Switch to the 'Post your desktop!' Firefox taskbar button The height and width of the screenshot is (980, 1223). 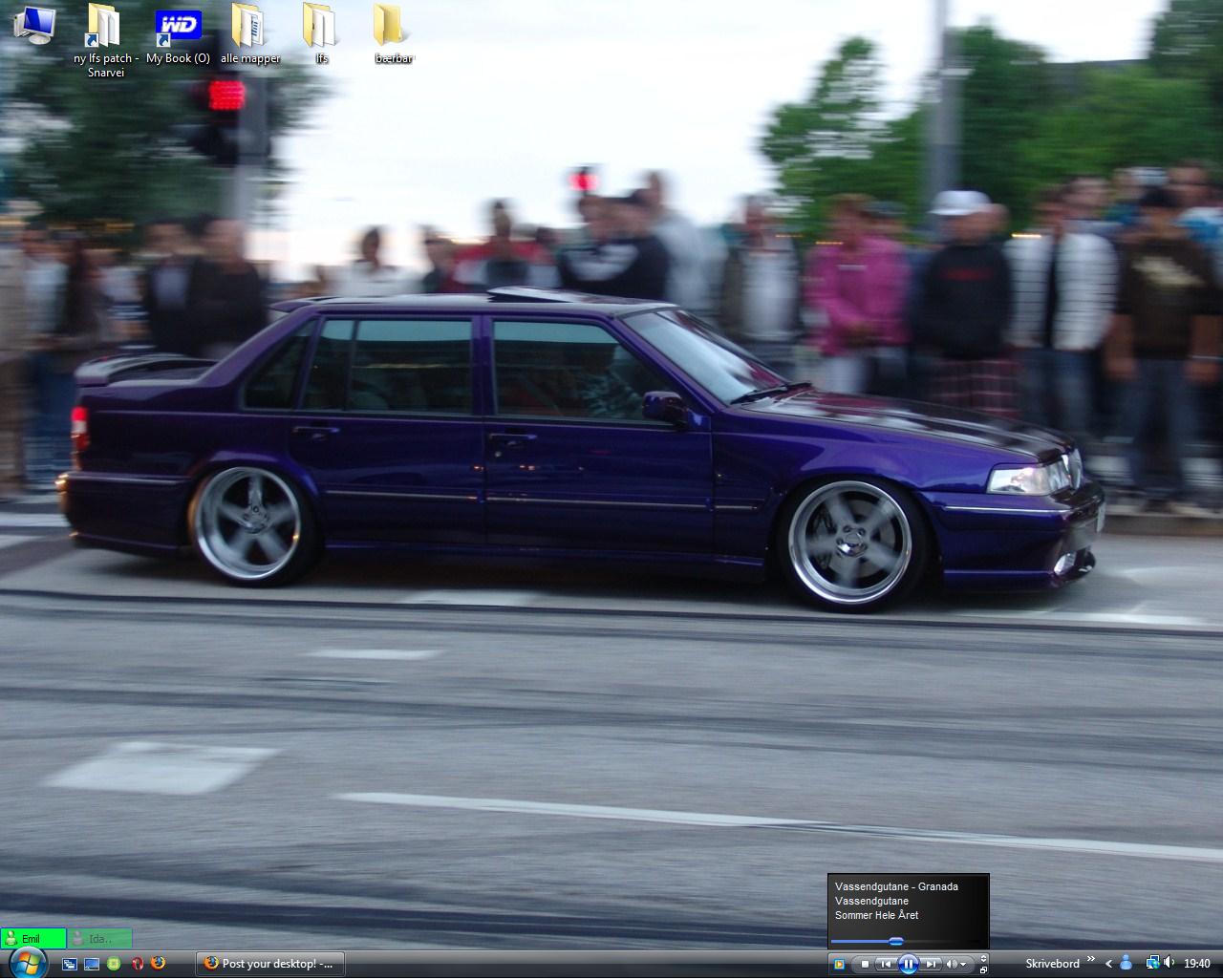click(270, 964)
